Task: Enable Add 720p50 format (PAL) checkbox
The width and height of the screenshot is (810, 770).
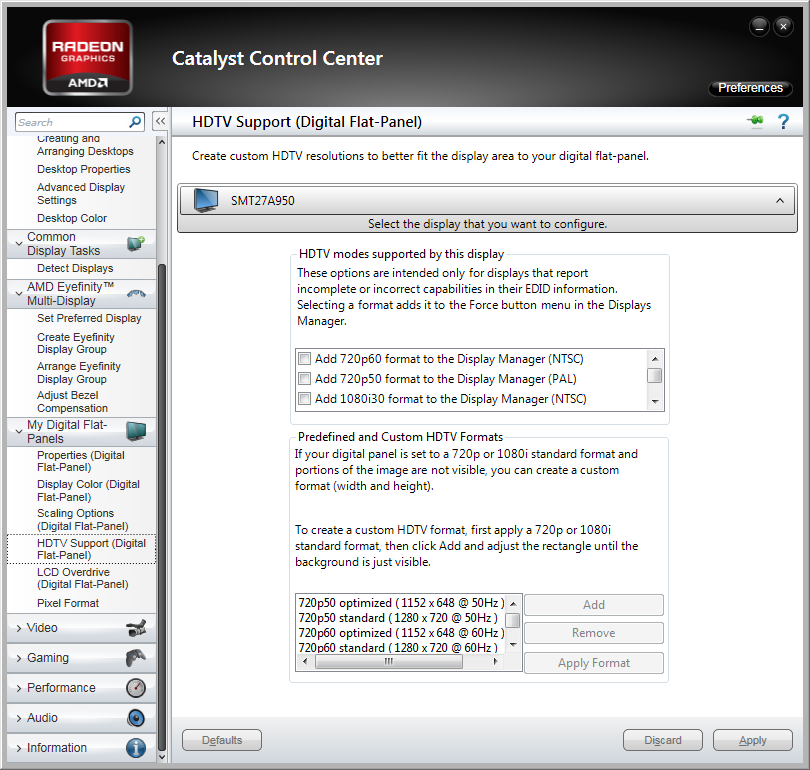Action: pyautogui.click(x=304, y=379)
